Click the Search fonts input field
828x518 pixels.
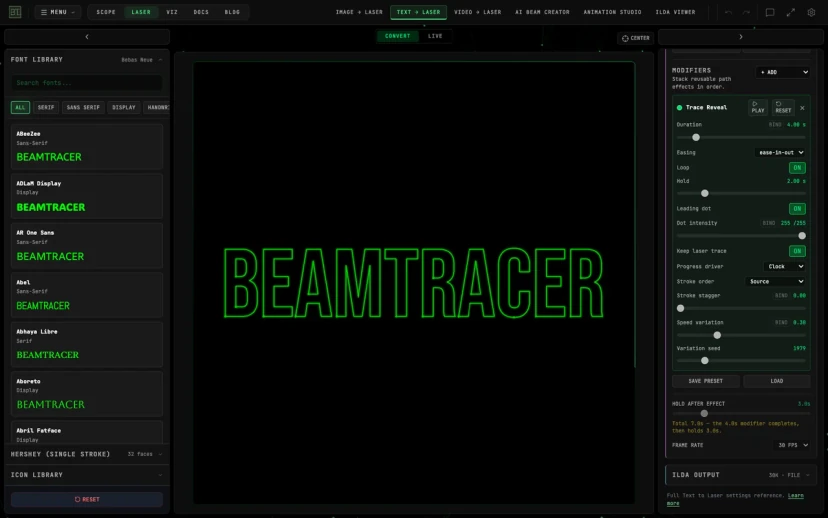(x=87, y=83)
